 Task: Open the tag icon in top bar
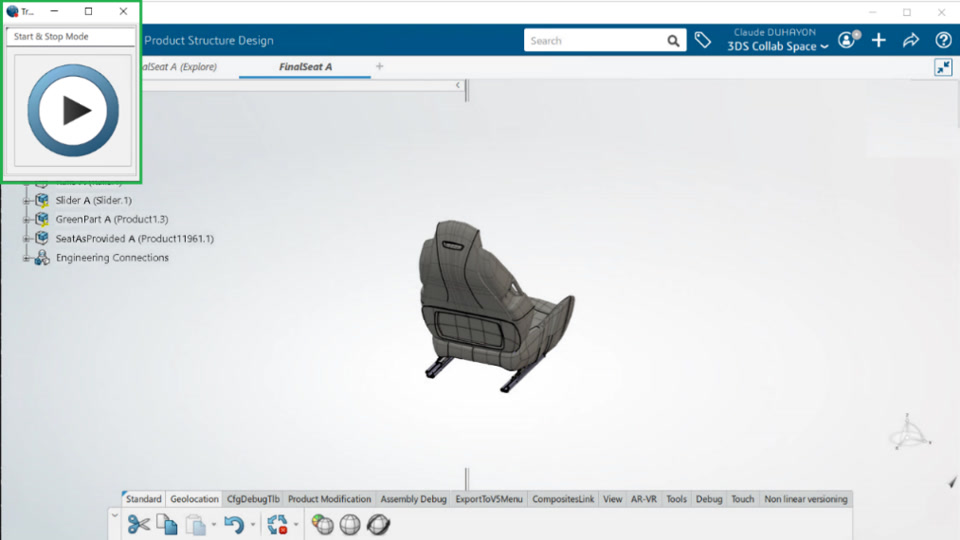click(x=703, y=40)
